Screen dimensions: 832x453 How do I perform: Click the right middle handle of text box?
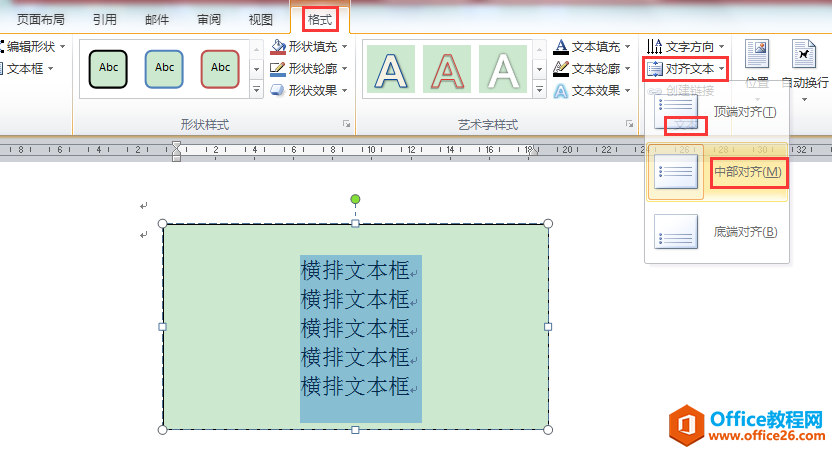pos(548,327)
